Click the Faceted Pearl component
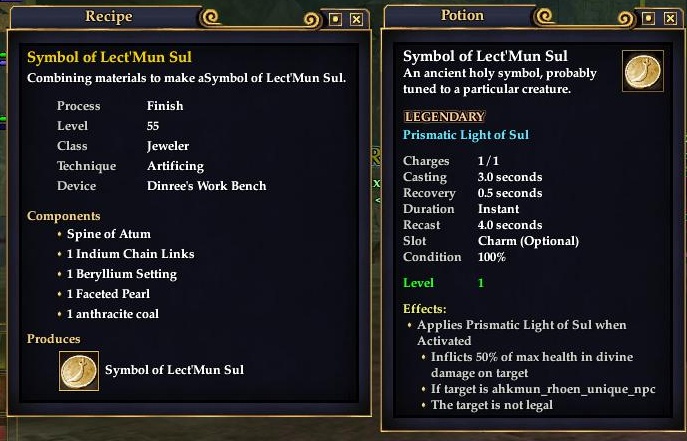Image resolution: width=687 pixels, height=441 pixels. click(108, 294)
